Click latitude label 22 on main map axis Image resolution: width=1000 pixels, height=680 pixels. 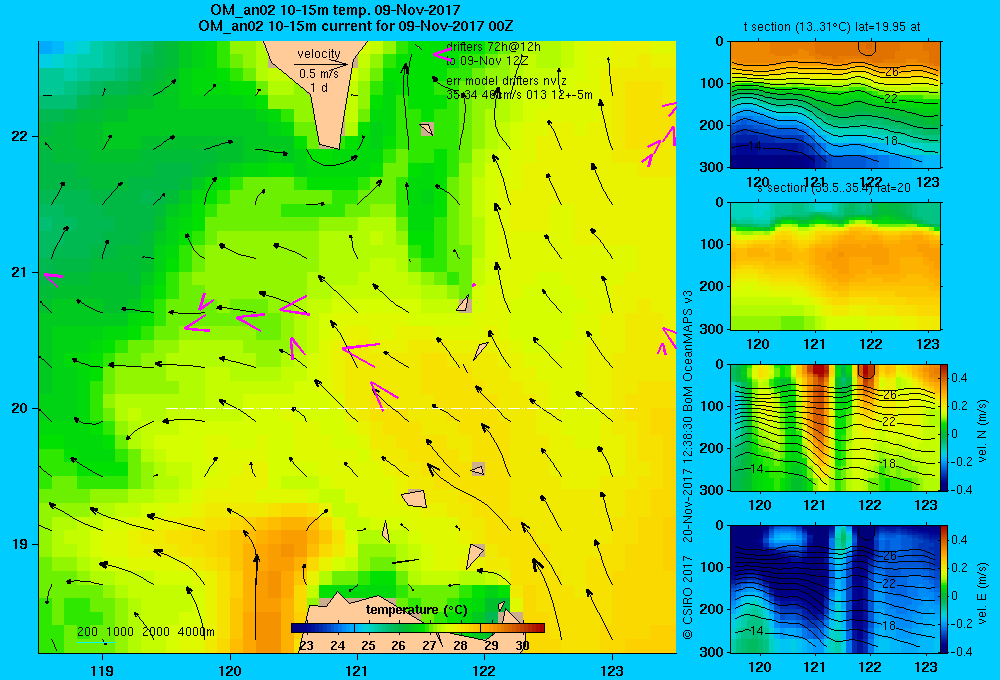[x=19, y=137]
